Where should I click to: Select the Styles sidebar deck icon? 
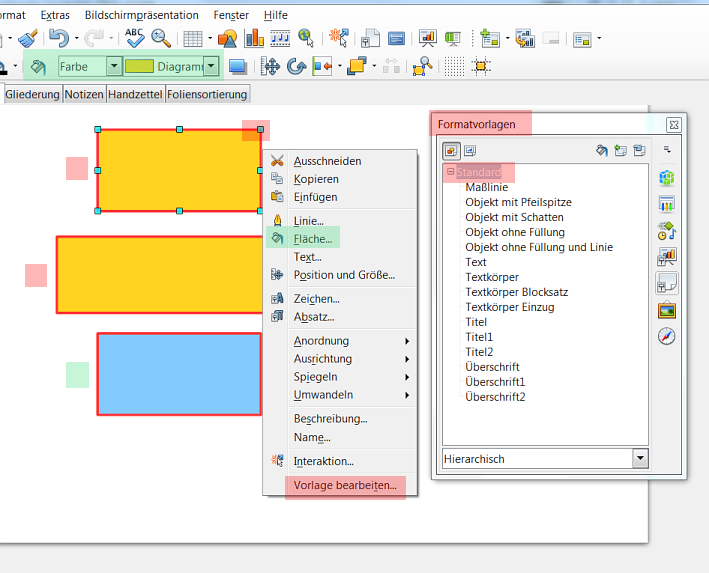666,284
